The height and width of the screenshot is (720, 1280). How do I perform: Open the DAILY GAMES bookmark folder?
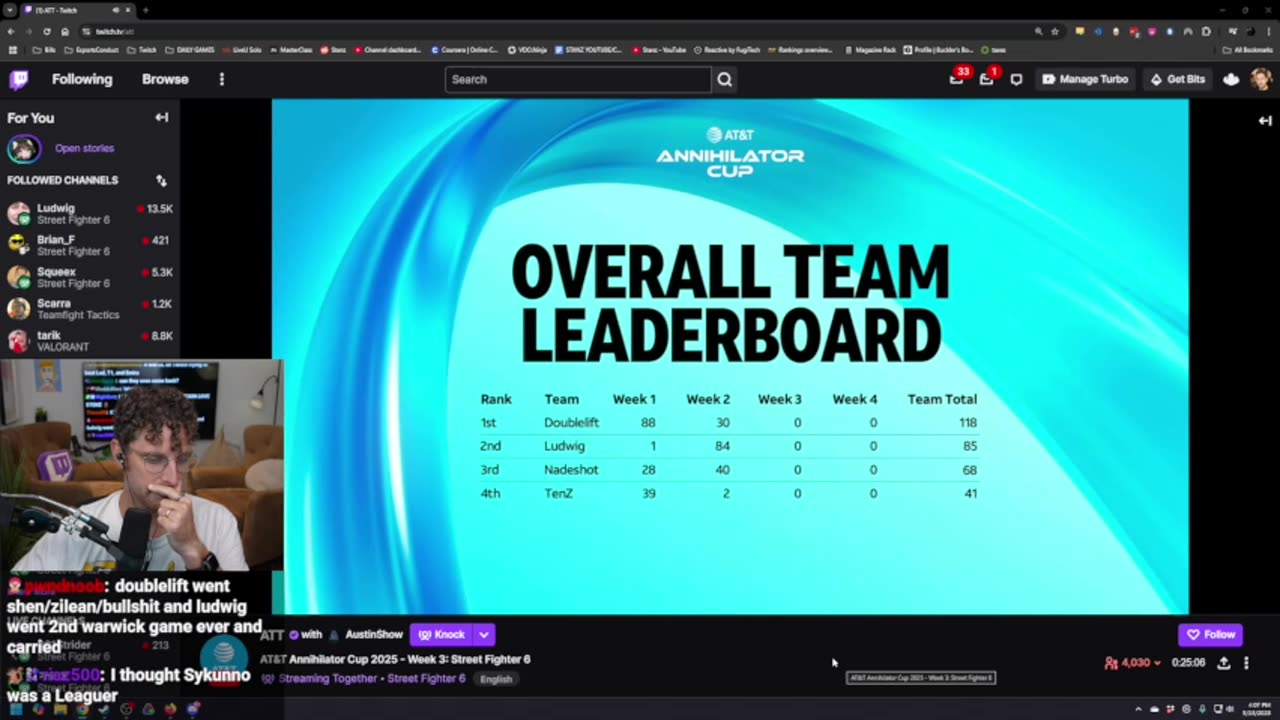click(189, 49)
